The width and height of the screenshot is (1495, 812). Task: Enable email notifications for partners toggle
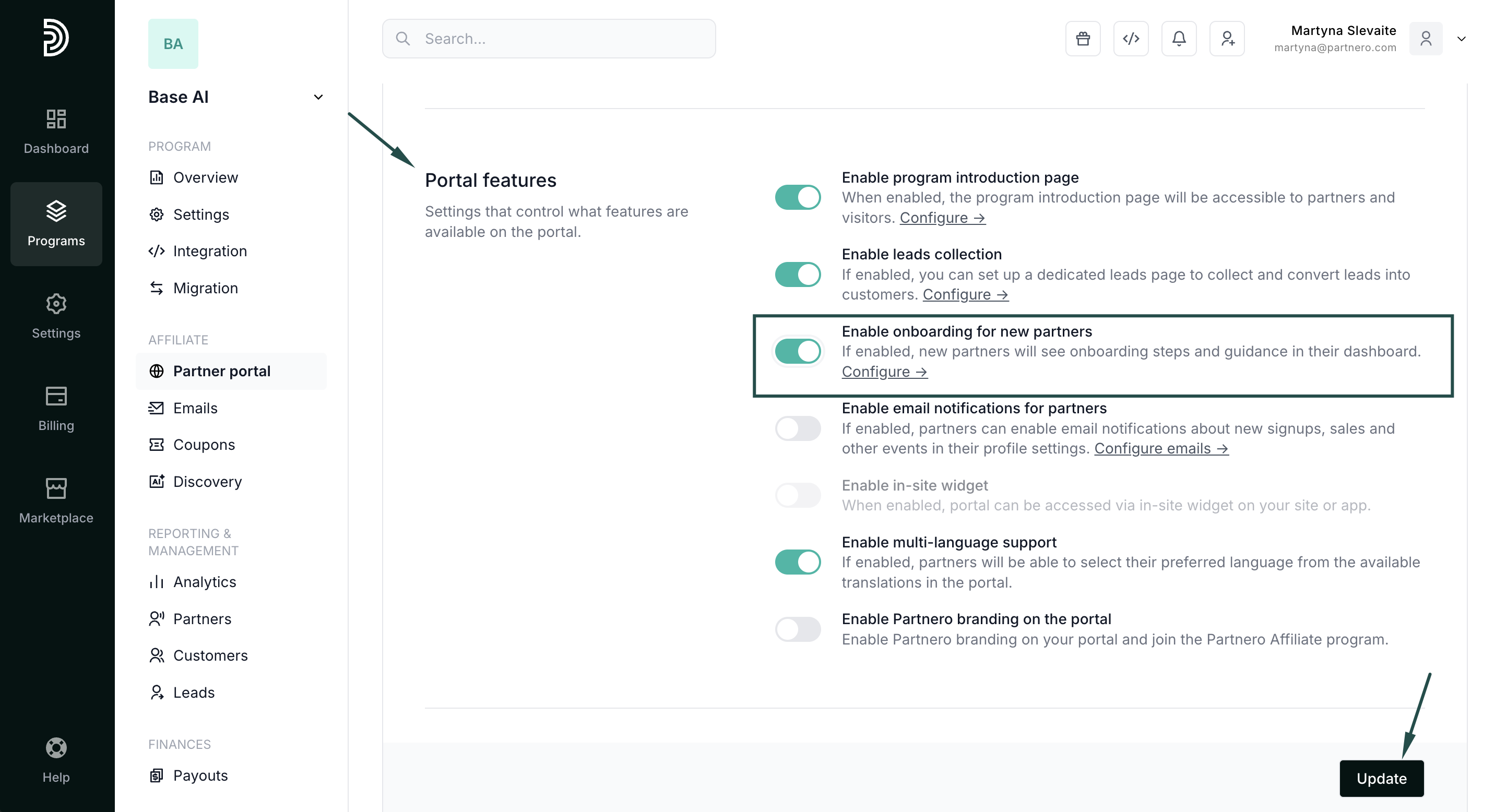coord(798,428)
